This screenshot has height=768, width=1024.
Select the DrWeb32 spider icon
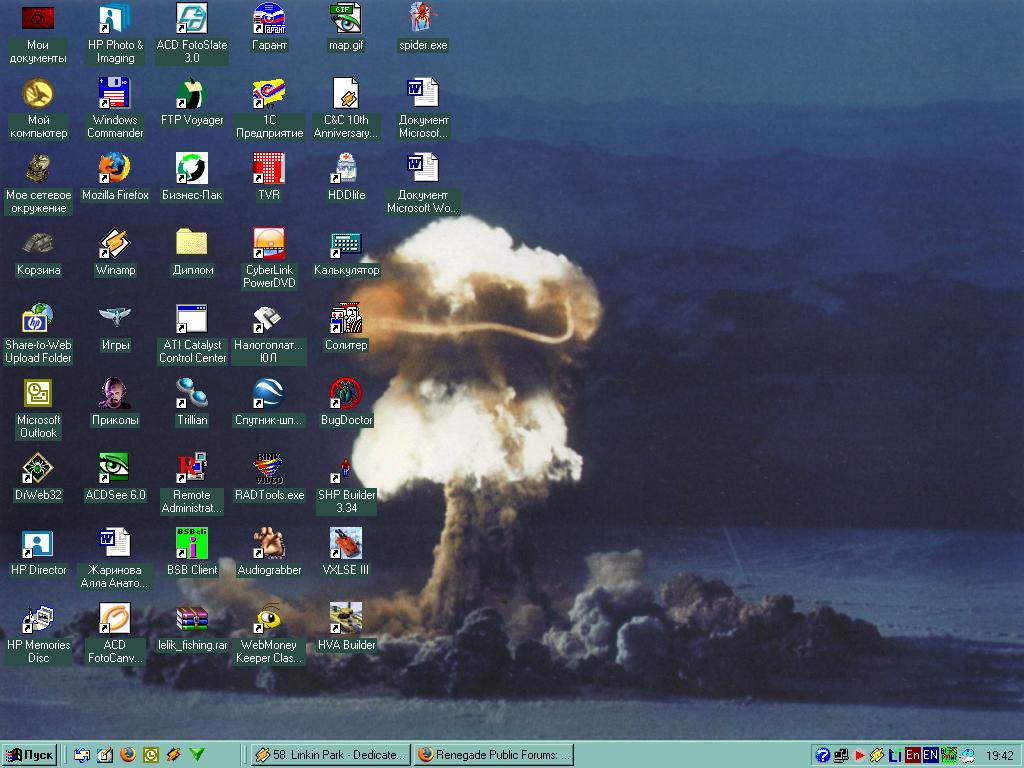[x=38, y=468]
